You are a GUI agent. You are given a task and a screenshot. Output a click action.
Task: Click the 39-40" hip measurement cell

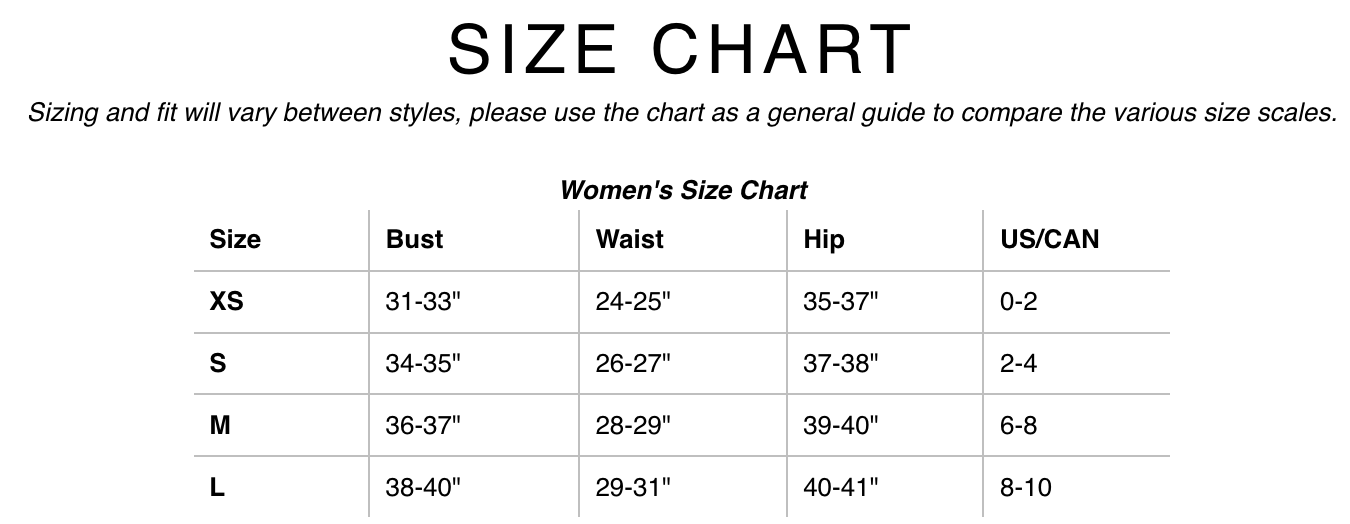pyautogui.click(x=840, y=425)
